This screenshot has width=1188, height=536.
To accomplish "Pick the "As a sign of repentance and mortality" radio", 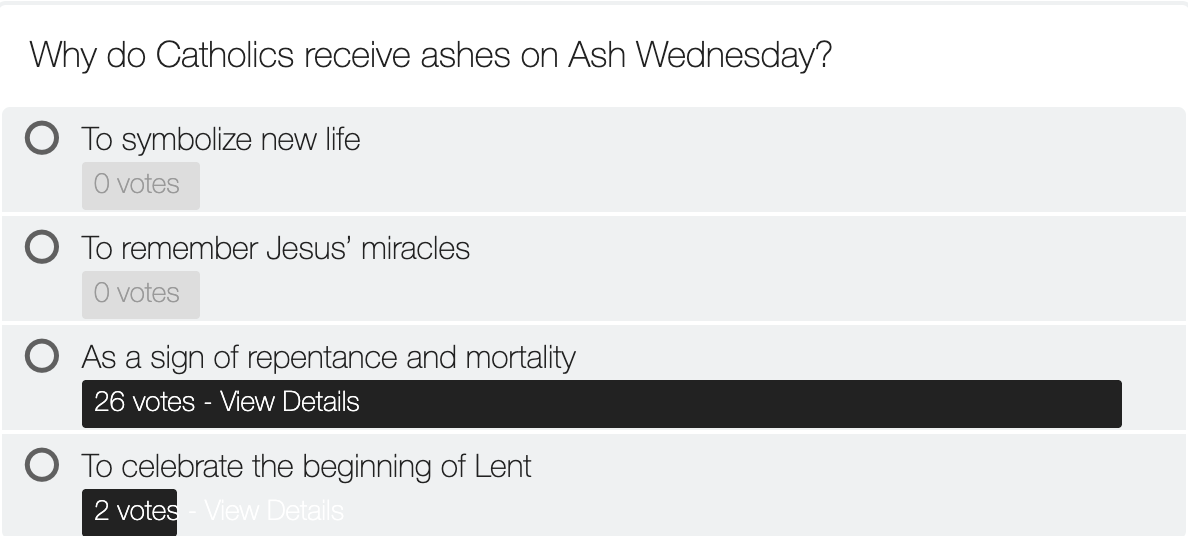I will point(42,356).
